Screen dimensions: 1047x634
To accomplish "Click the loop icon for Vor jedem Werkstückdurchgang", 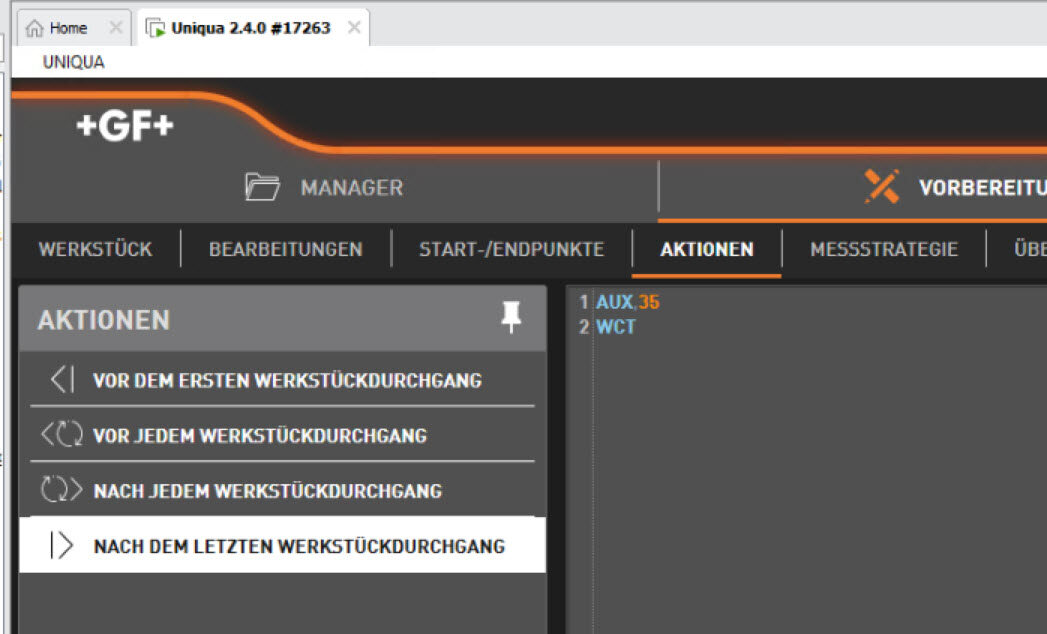I will click(60, 436).
